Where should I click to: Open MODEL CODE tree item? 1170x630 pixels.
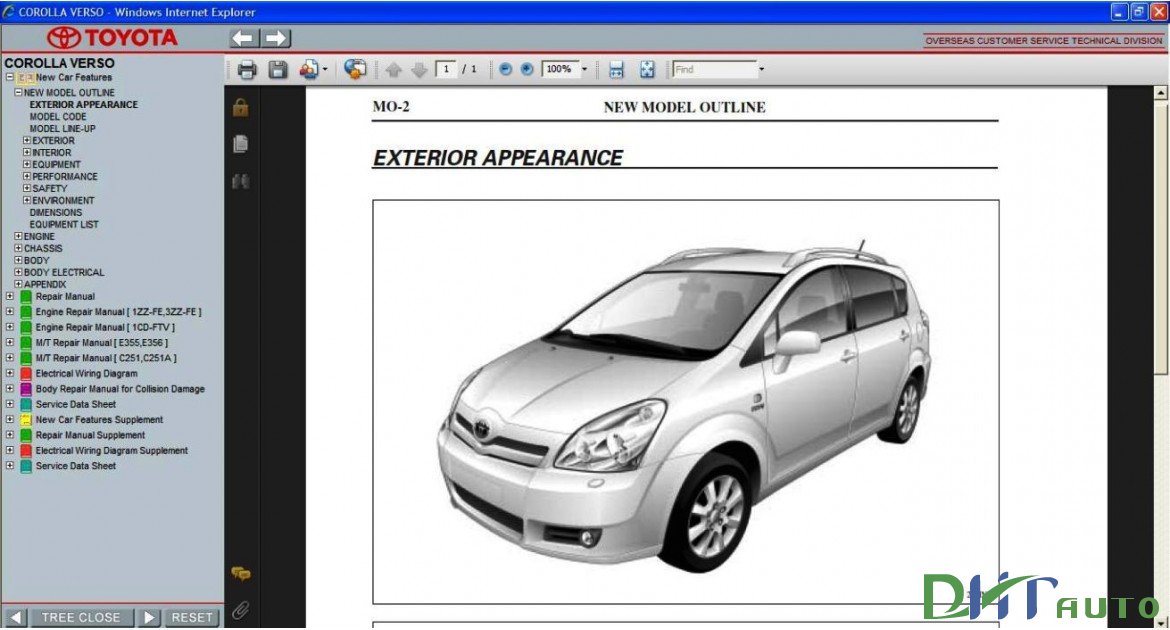[58, 116]
